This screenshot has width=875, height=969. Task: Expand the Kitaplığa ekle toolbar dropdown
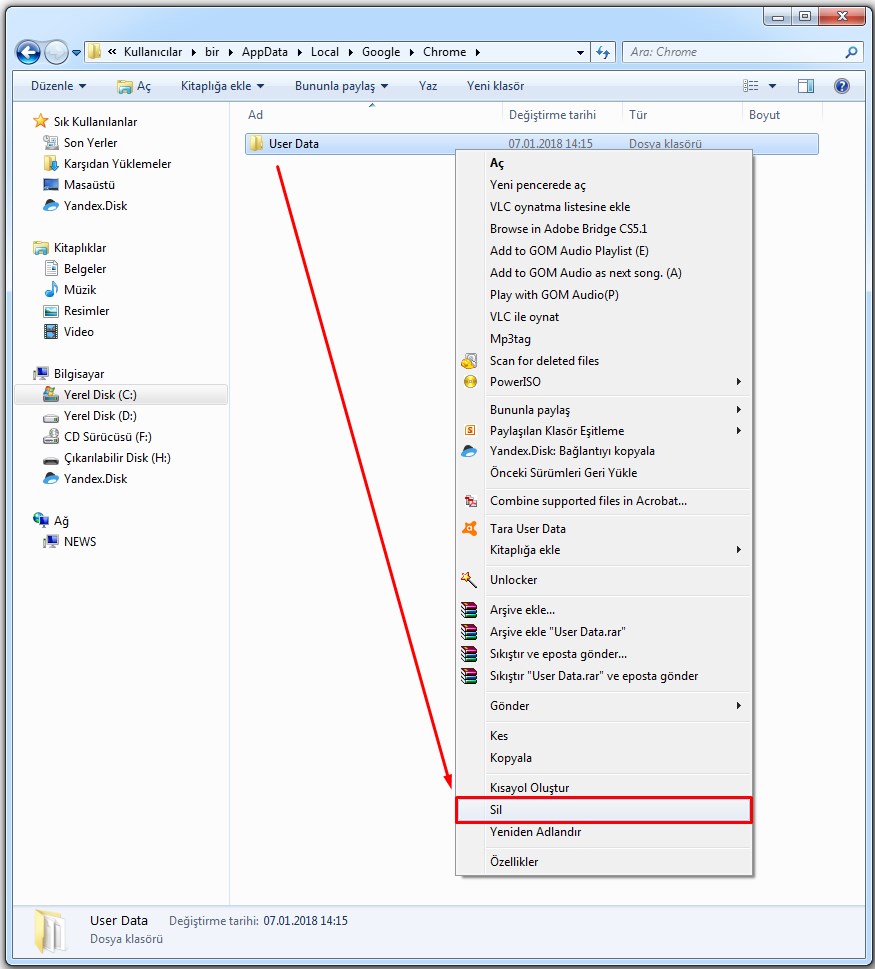[222, 86]
